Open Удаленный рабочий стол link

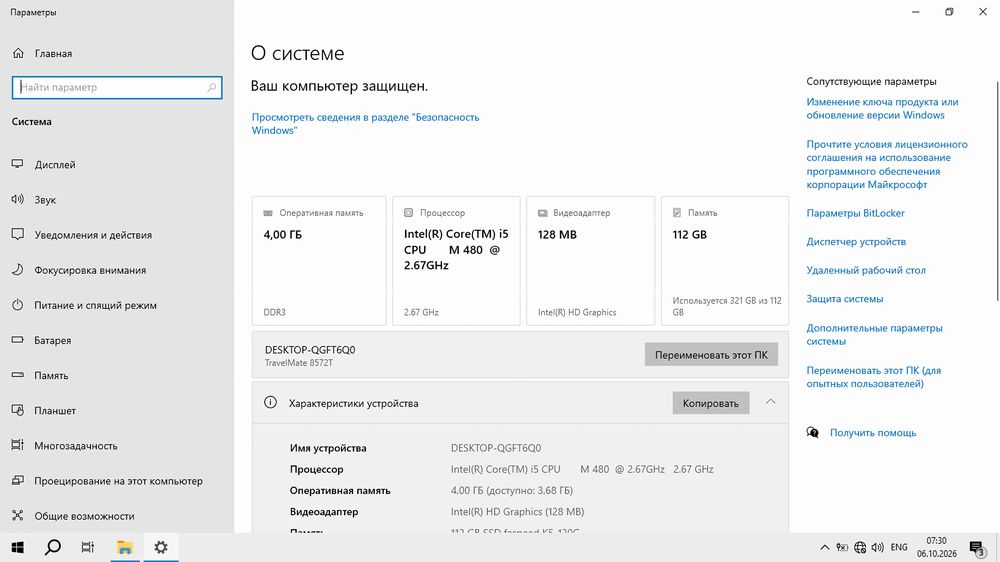pyautogui.click(x=865, y=270)
